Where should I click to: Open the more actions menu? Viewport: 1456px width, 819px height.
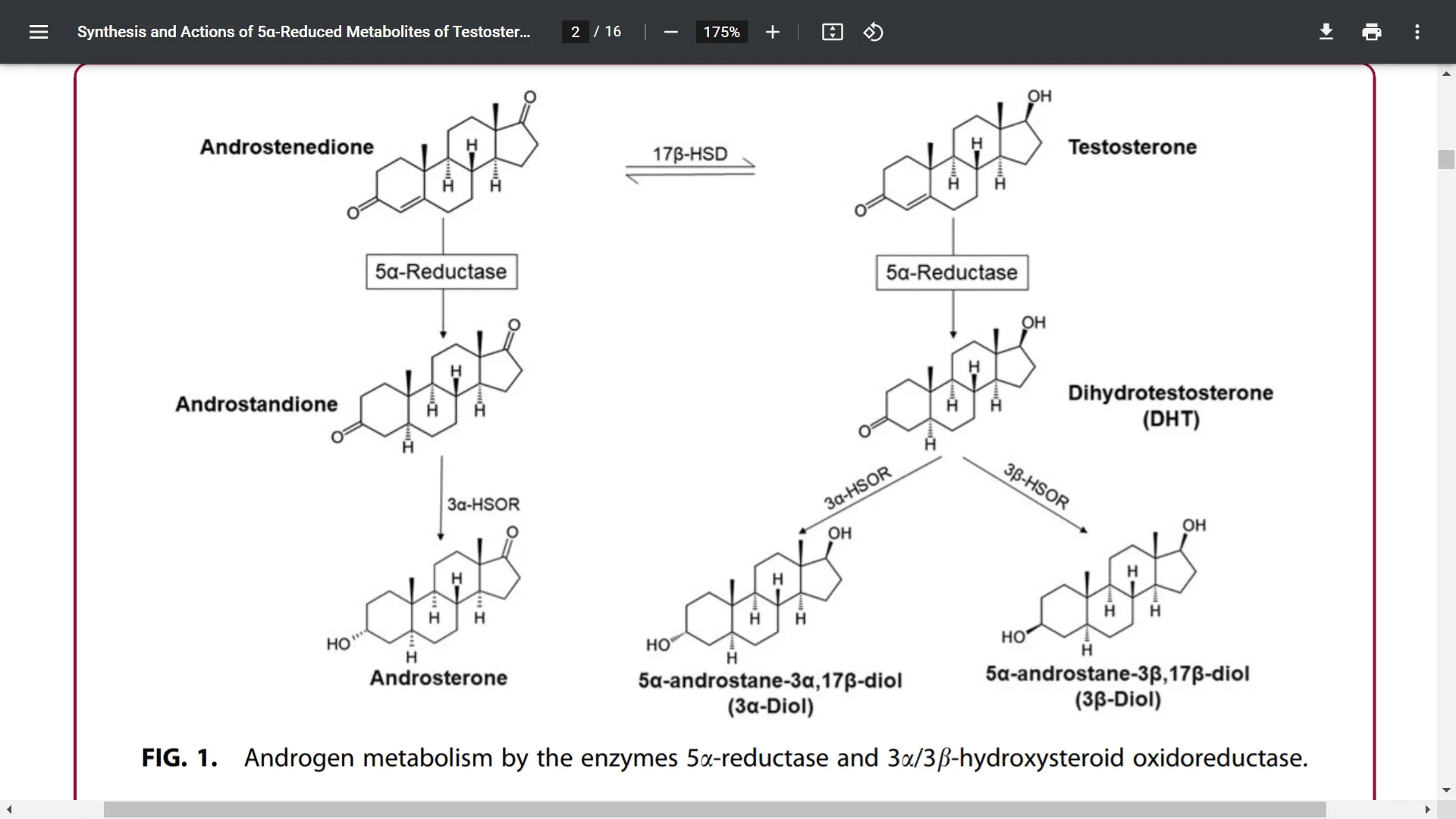coord(1417,32)
